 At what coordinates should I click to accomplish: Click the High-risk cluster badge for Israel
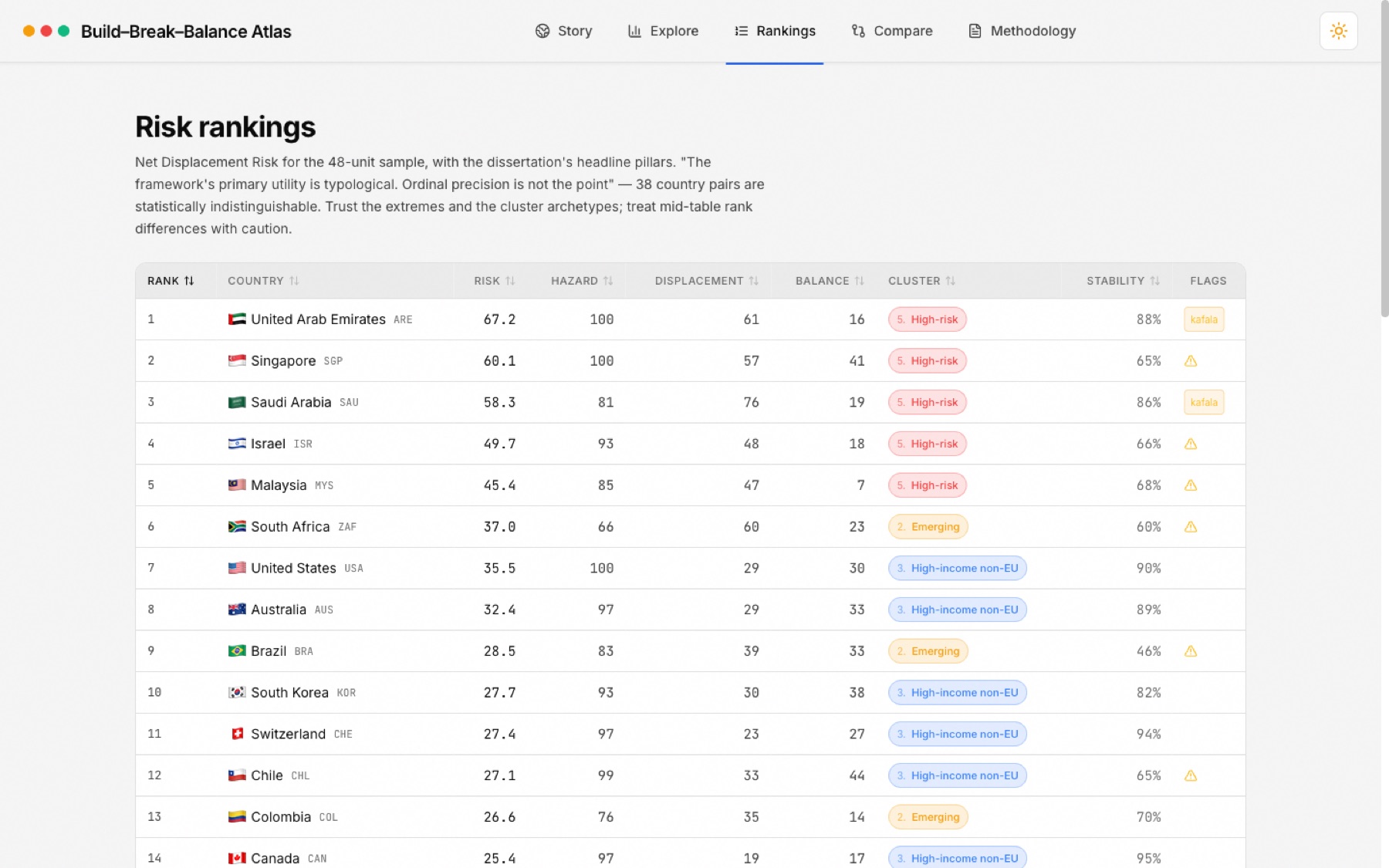click(927, 444)
